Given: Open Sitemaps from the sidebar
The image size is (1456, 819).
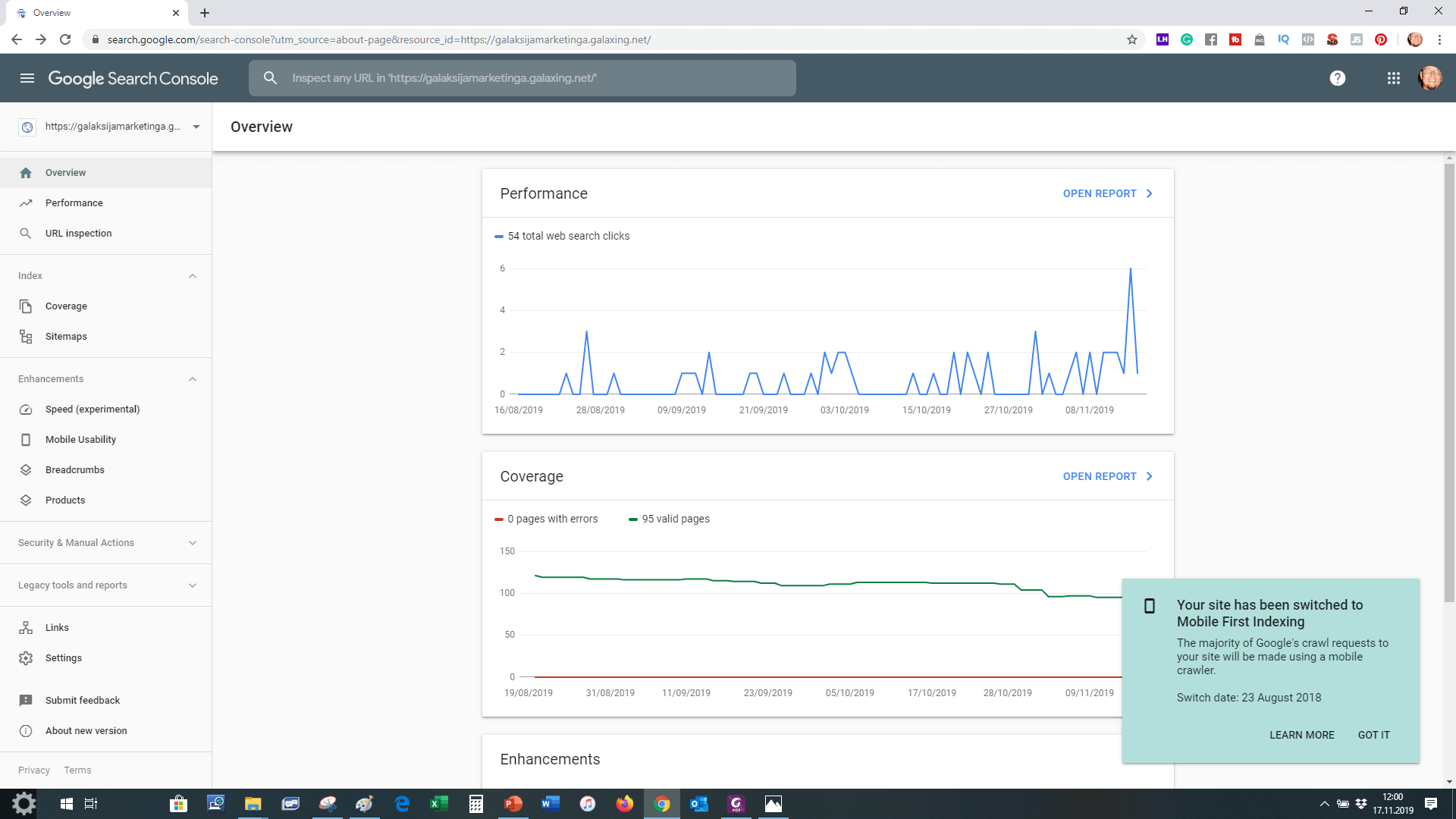Looking at the screenshot, I should tap(66, 337).
